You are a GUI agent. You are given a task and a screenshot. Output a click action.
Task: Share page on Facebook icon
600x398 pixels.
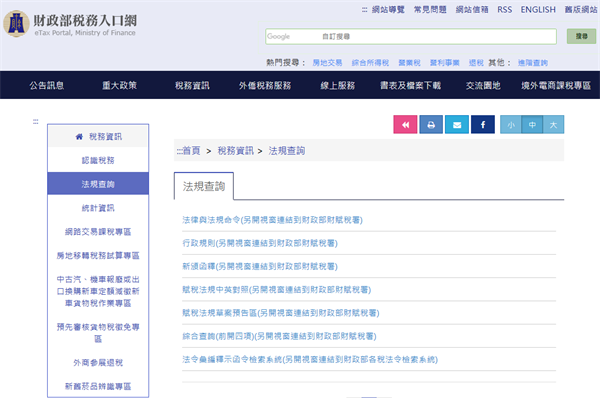(x=483, y=124)
